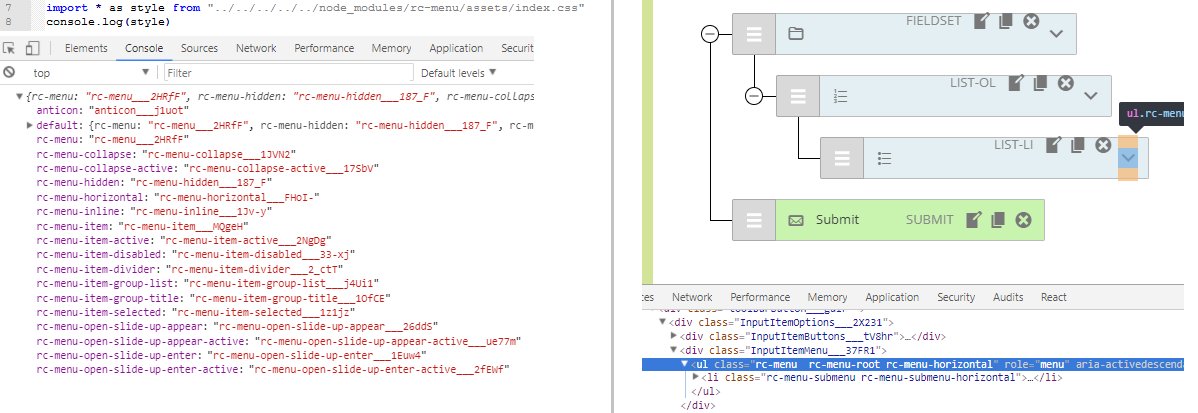Delete the LIST-LI item
This screenshot has height=413, width=1198.
tap(1103, 146)
